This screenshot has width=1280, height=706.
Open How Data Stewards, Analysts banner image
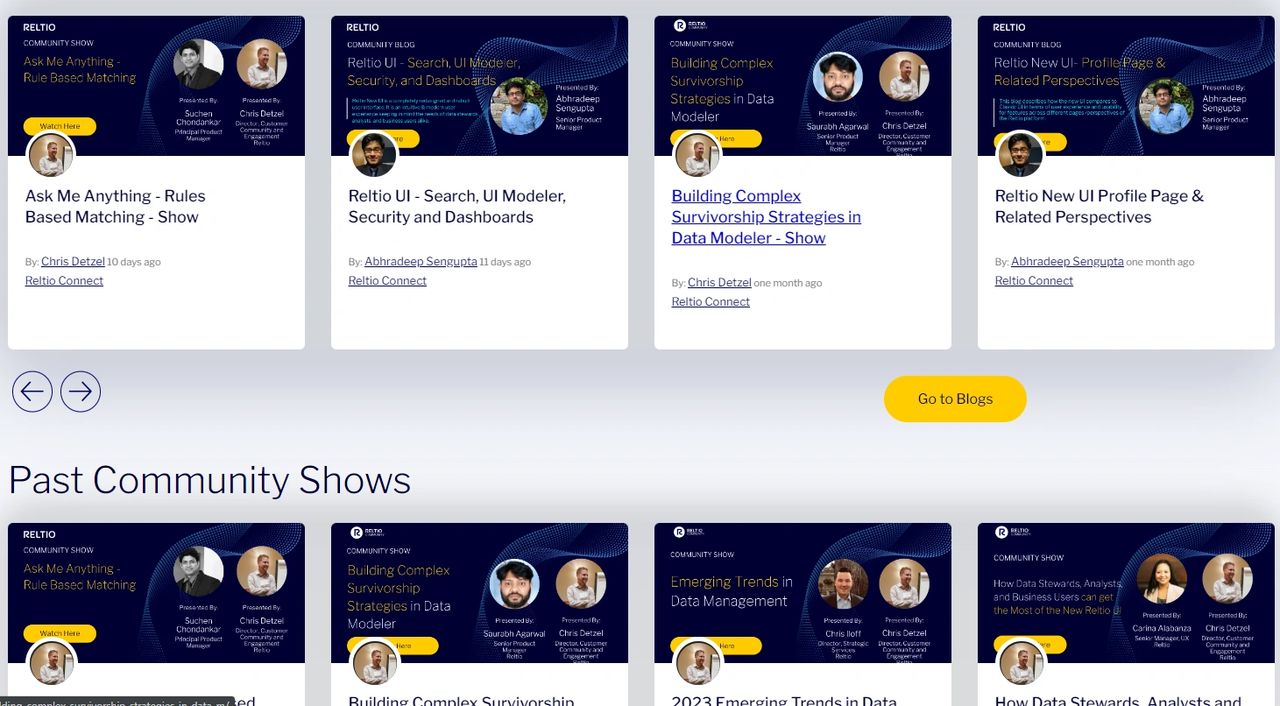pos(1126,592)
